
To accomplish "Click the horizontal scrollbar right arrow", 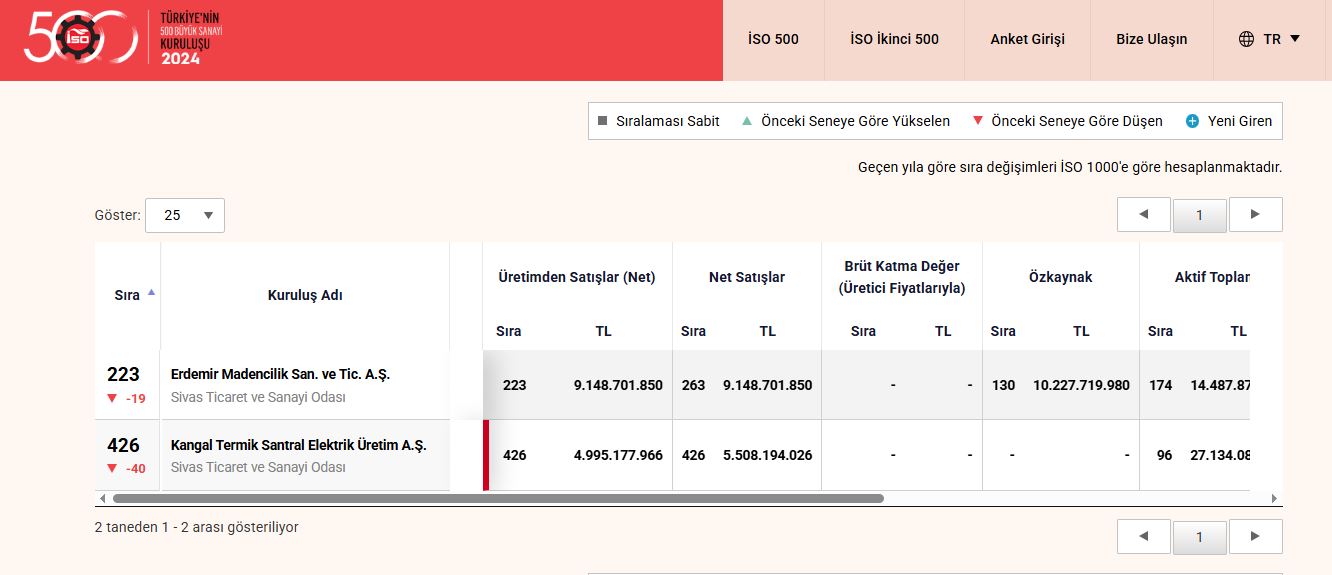I will click(x=1274, y=498).
